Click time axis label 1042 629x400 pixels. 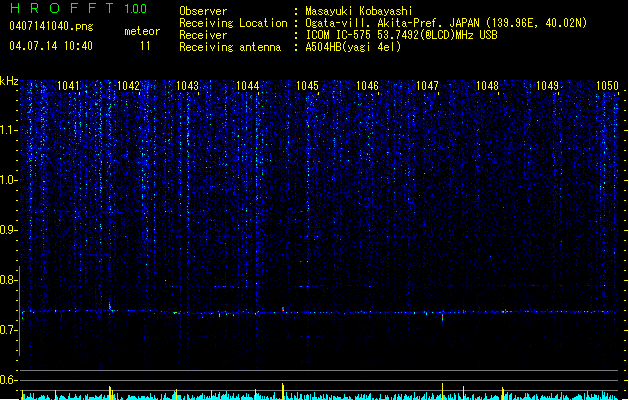(128, 85)
